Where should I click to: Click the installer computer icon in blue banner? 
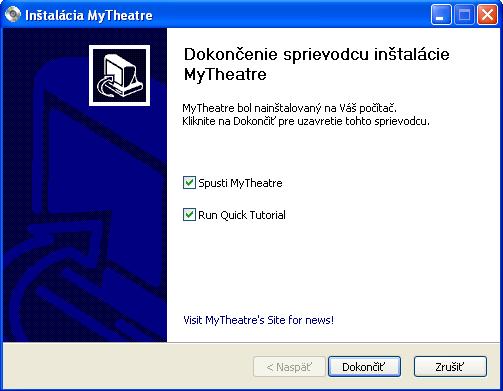tap(119, 76)
